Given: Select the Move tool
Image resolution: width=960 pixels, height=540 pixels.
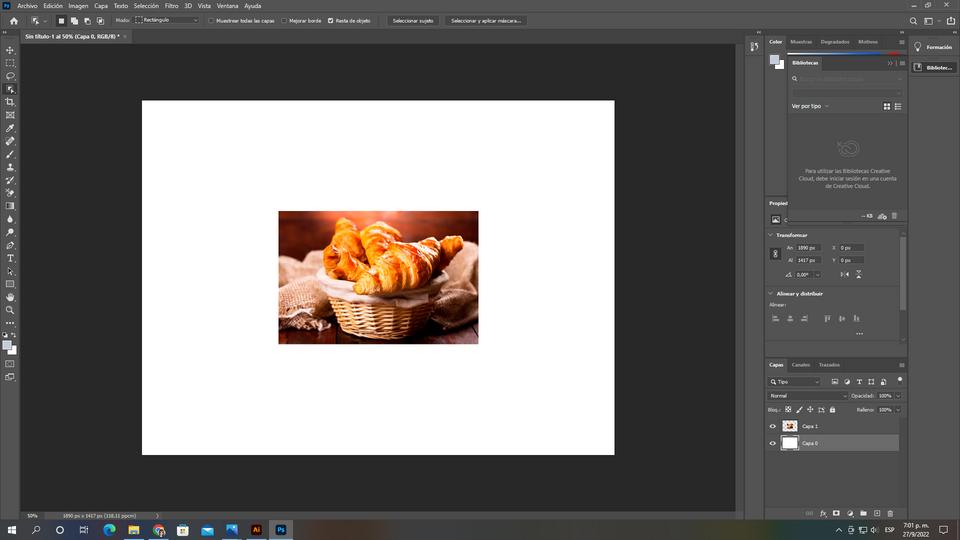Looking at the screenshot, I should 10,50.
